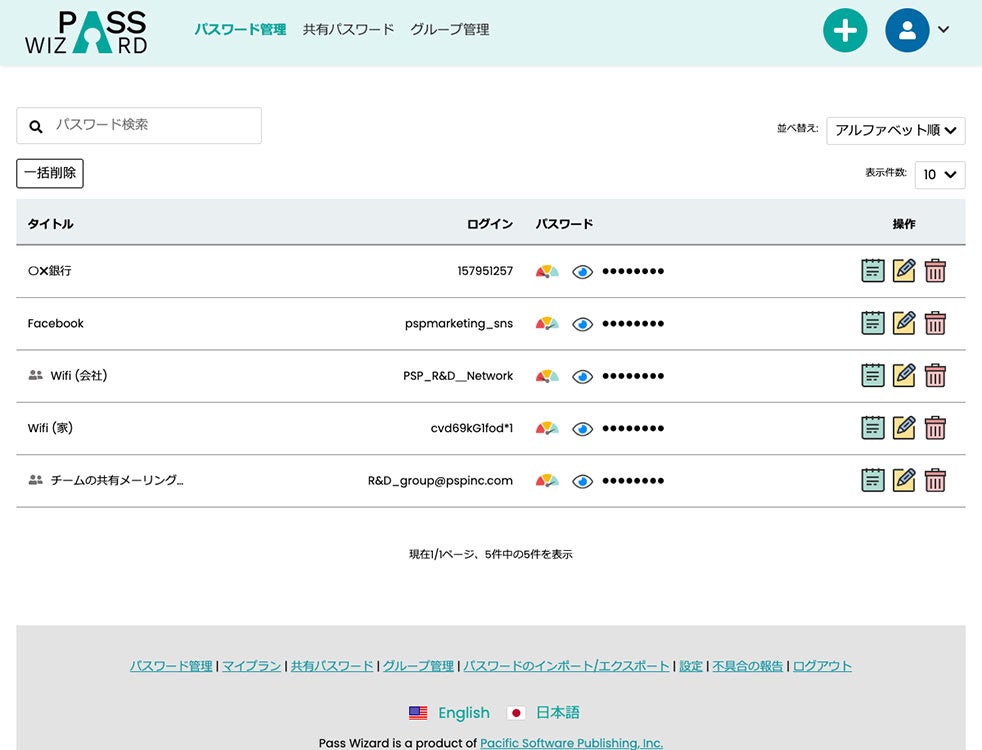Click password strength gauge for ○×銀行
The image size is (982, 750).
(547, 271)
